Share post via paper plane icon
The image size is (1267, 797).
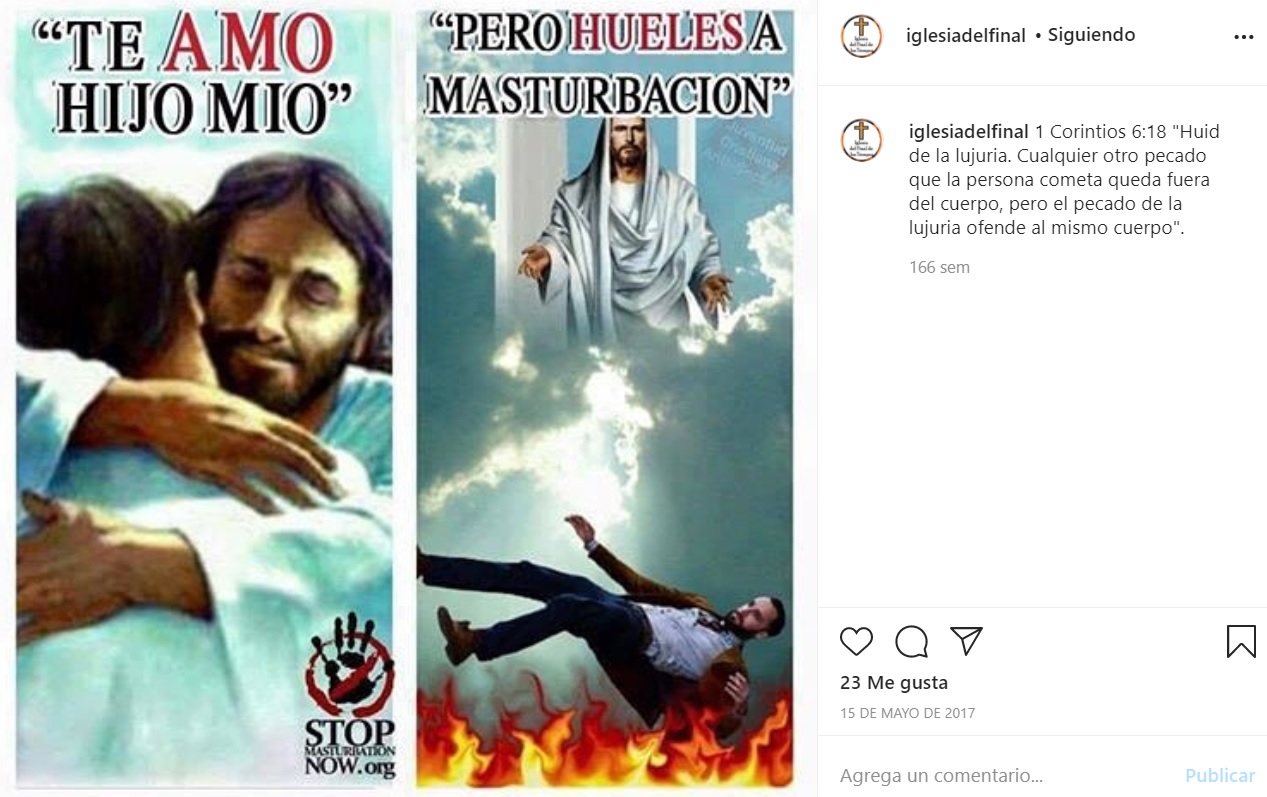[x=966, y=641]
